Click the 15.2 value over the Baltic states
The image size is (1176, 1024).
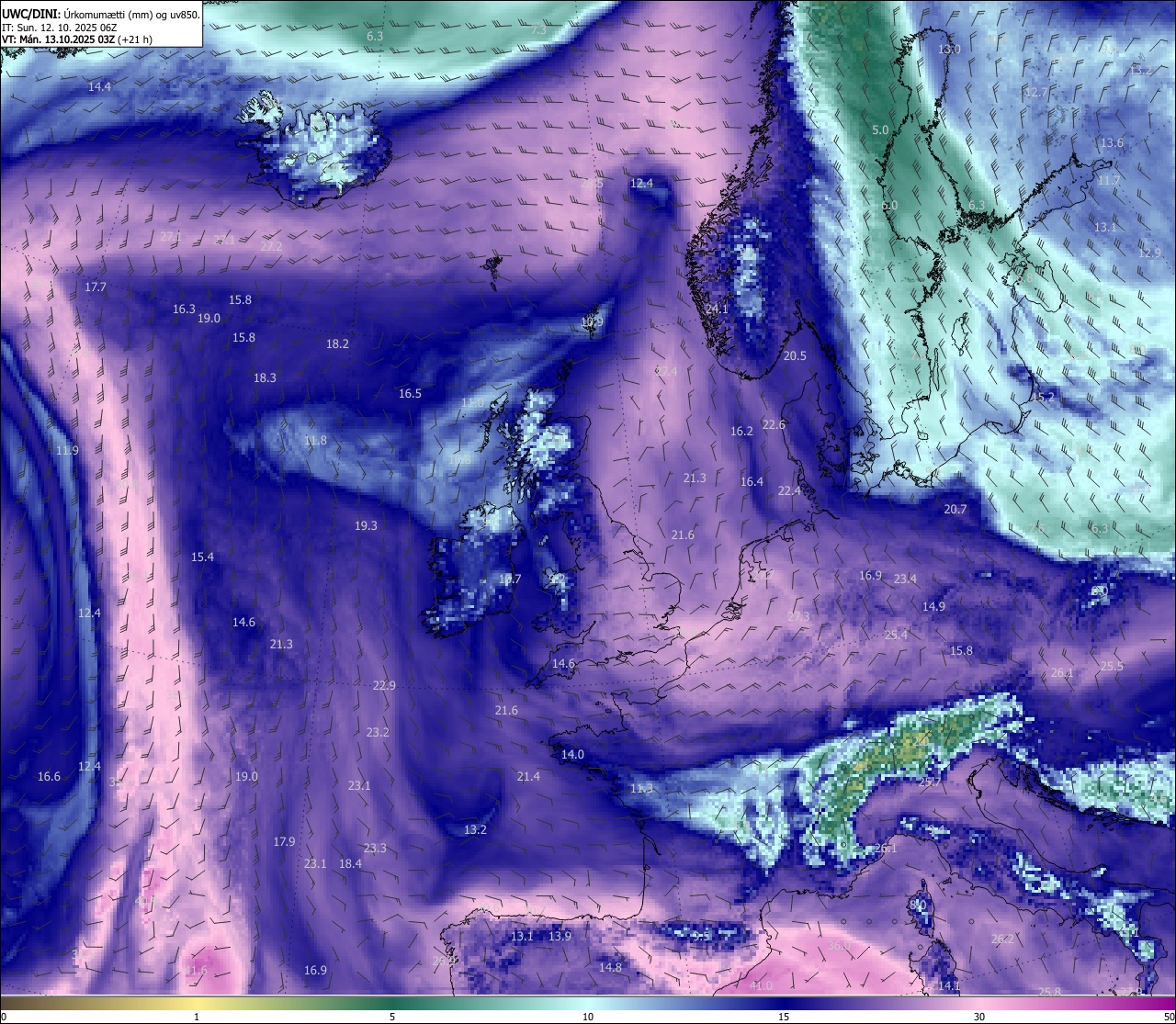(1044, 398)
